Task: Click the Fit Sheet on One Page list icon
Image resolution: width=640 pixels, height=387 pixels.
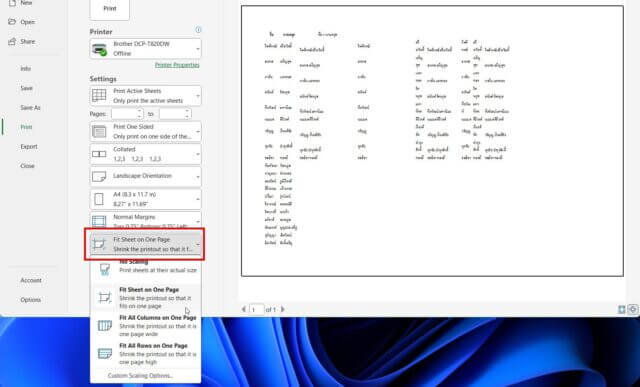Action: (x=105, y=298)
